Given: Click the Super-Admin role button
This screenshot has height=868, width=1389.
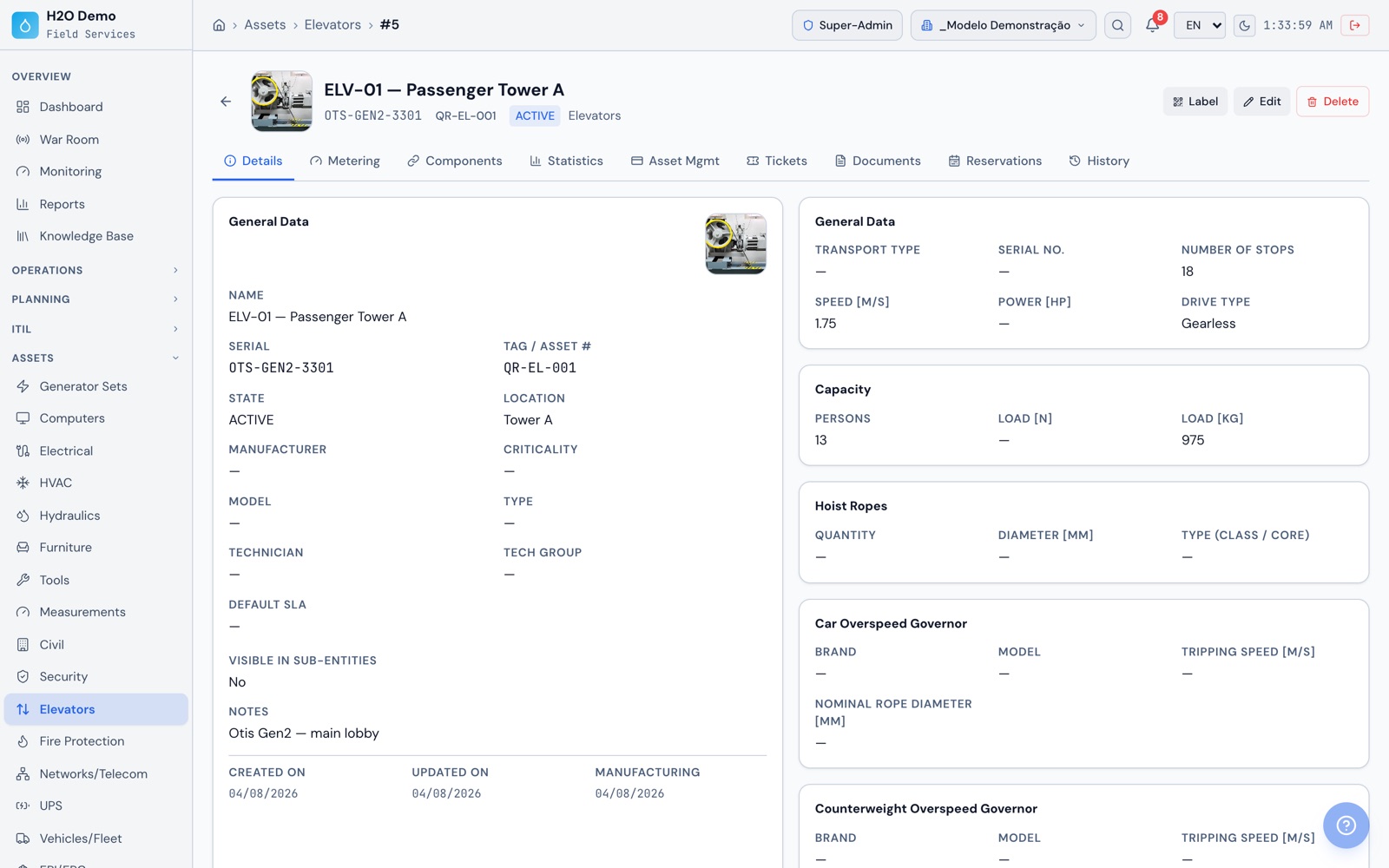Looking at the screenshot, I should point(847,25).
